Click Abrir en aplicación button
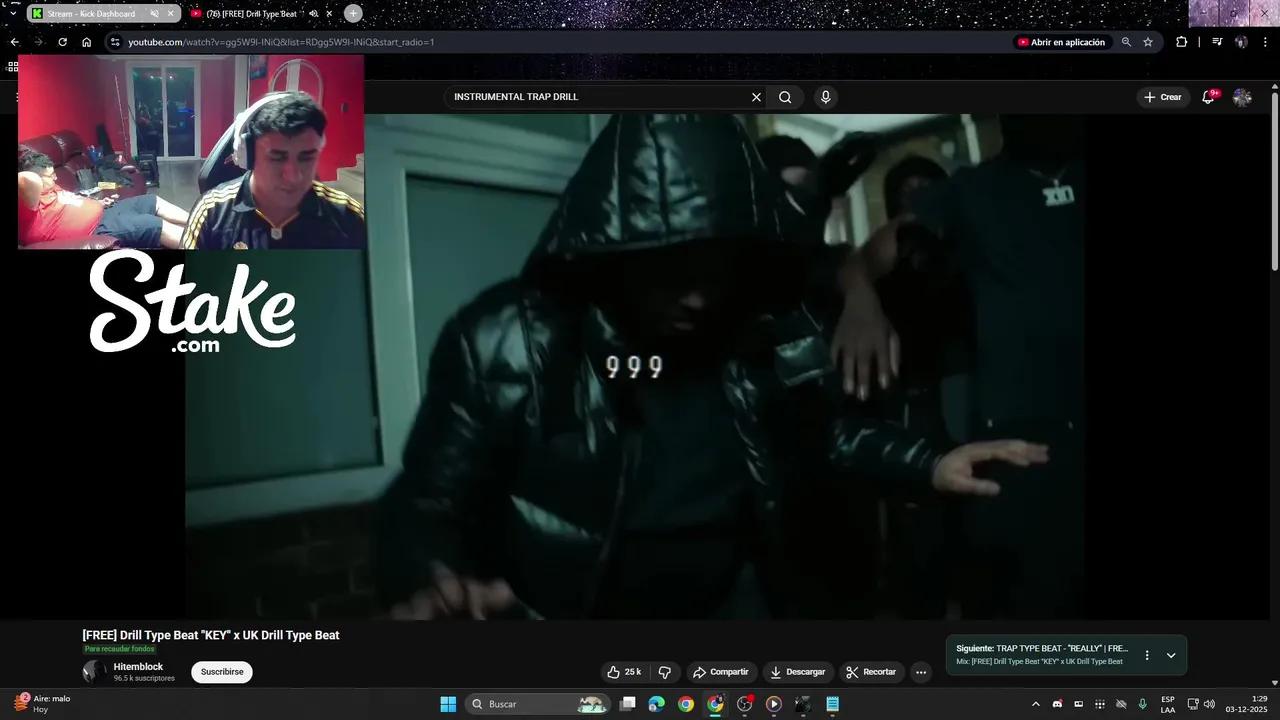The width and height of the screenshot is (1280, 720). click(x=1061, y=42)
